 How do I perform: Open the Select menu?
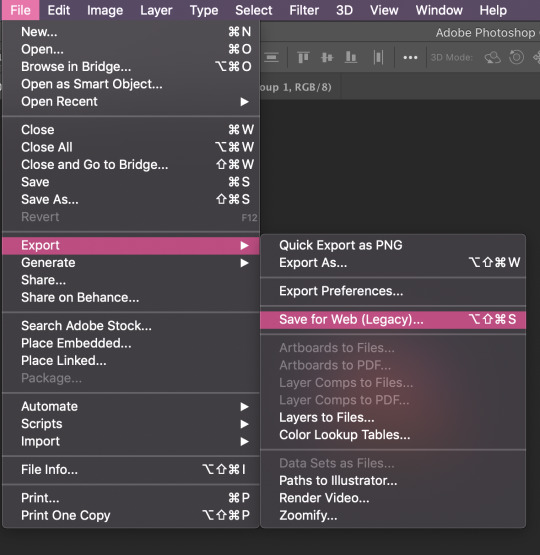pyautogui.click(x=254, y=10)
